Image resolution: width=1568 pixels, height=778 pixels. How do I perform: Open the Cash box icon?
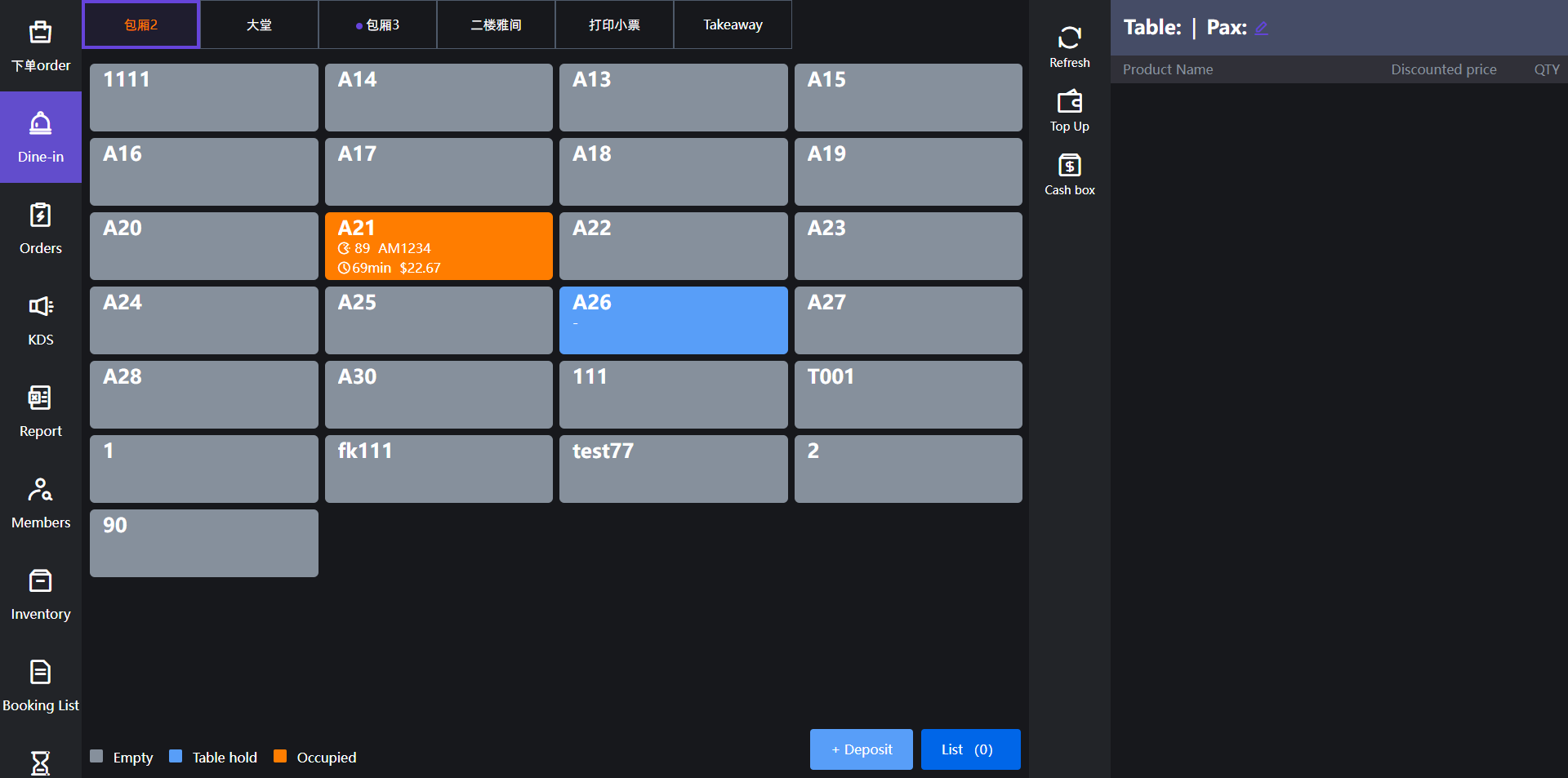click(x=1069, y=166)
